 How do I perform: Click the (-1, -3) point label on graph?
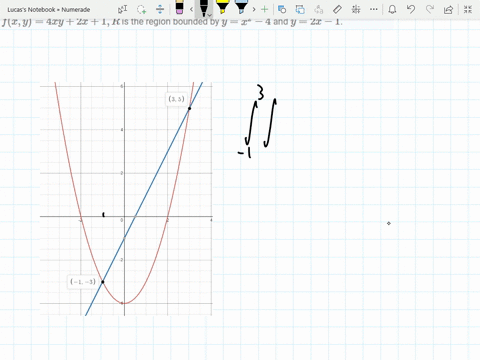83,282
